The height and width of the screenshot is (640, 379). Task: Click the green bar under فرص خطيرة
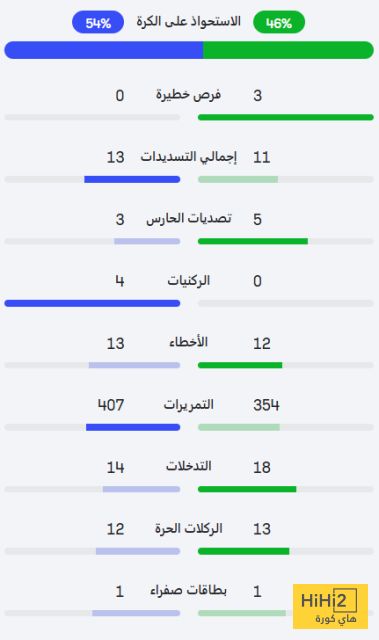286,118
